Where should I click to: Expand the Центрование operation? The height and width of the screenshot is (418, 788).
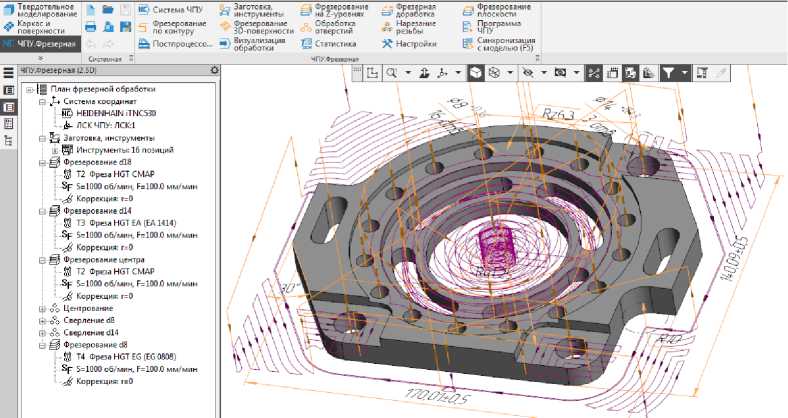tap(43, 308)
